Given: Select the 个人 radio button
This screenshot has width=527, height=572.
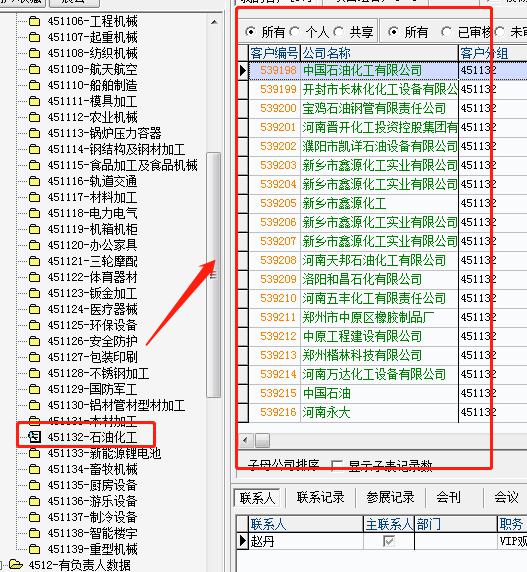Looking at the screenshot, I should [x=295, y=32].
